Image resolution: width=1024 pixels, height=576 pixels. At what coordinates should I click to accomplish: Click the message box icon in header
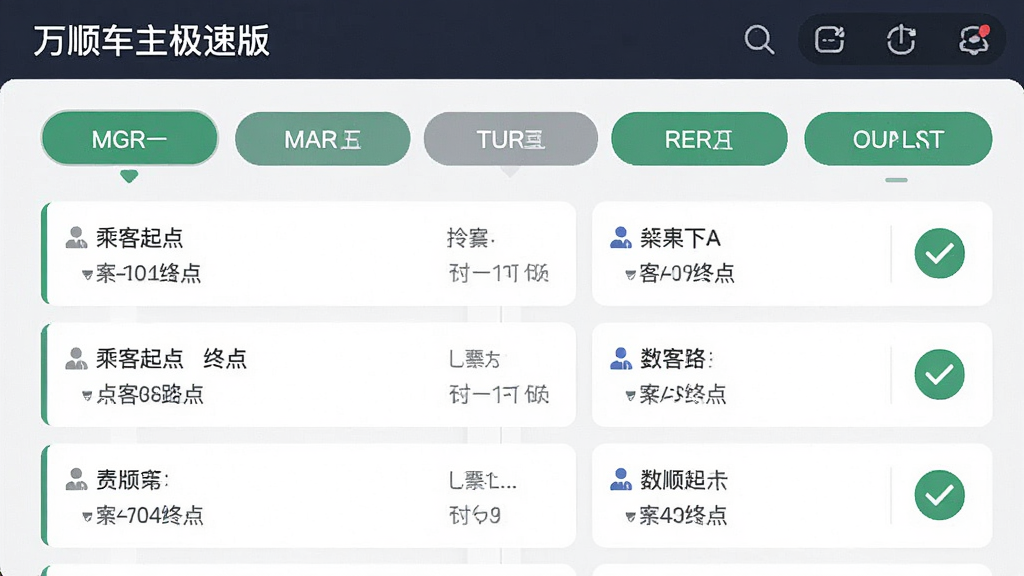click(829, 40)
